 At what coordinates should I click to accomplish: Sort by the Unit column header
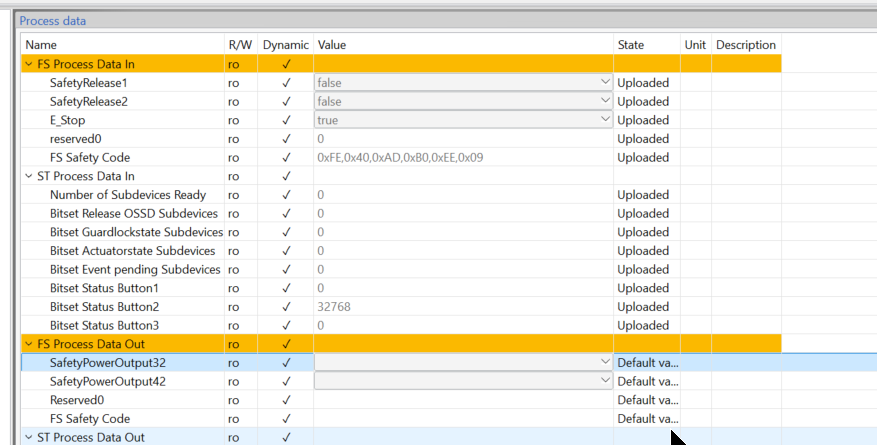(696, 45)
